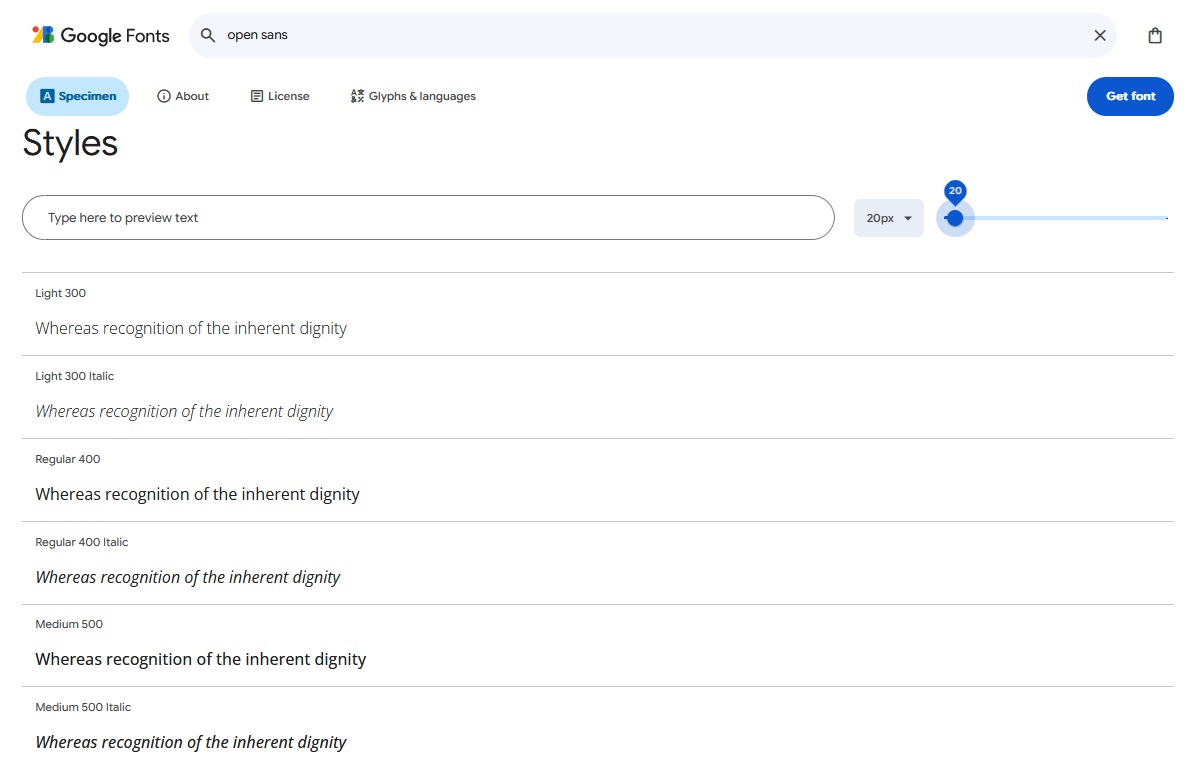The height and width of the screenshot is (764, 1204).
Task: Click the Regular 400 Italic label
Action: pyautogui.click(x=82, y=543)
